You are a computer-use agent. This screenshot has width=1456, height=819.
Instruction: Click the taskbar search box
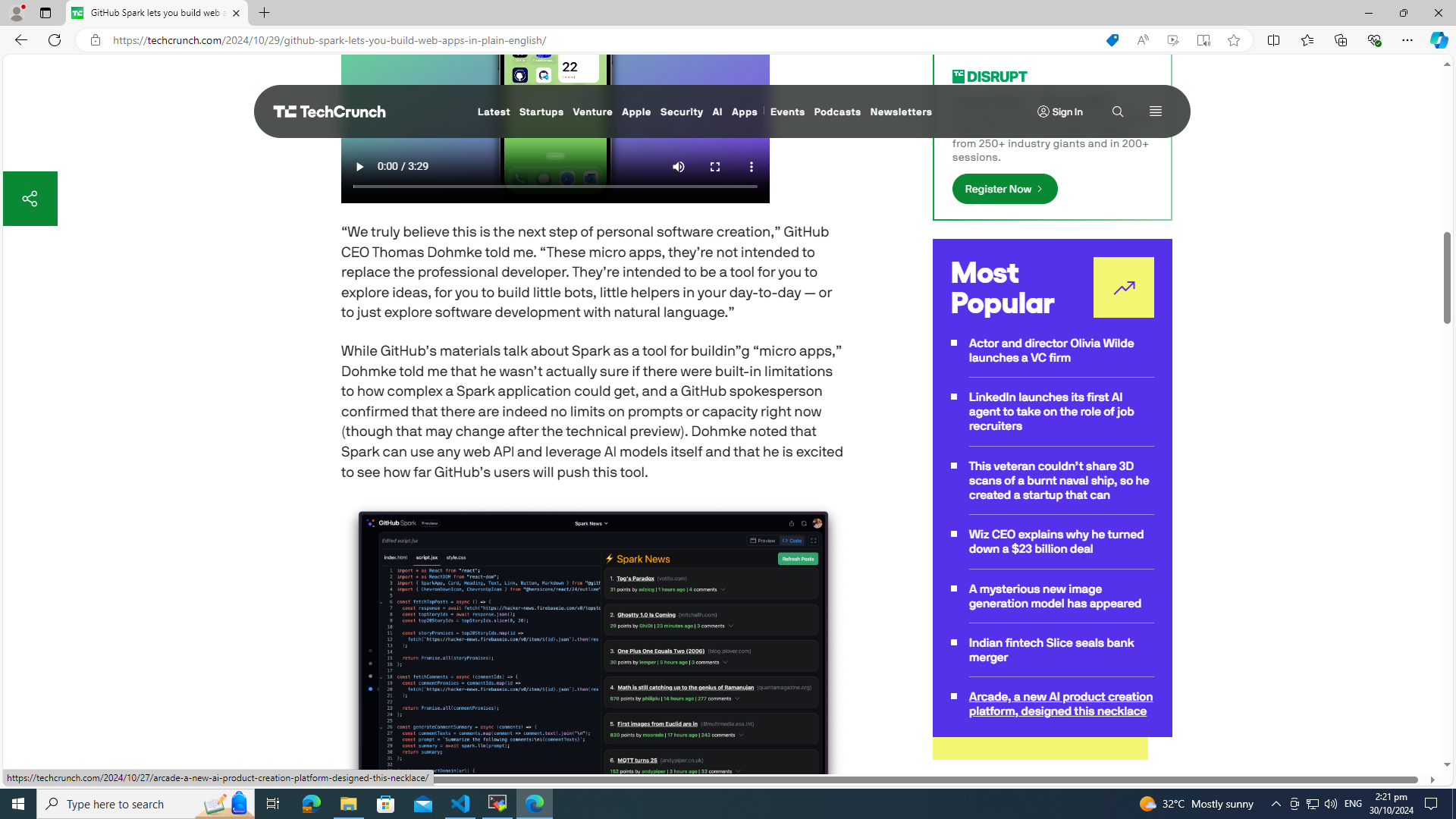coord(144,804)
